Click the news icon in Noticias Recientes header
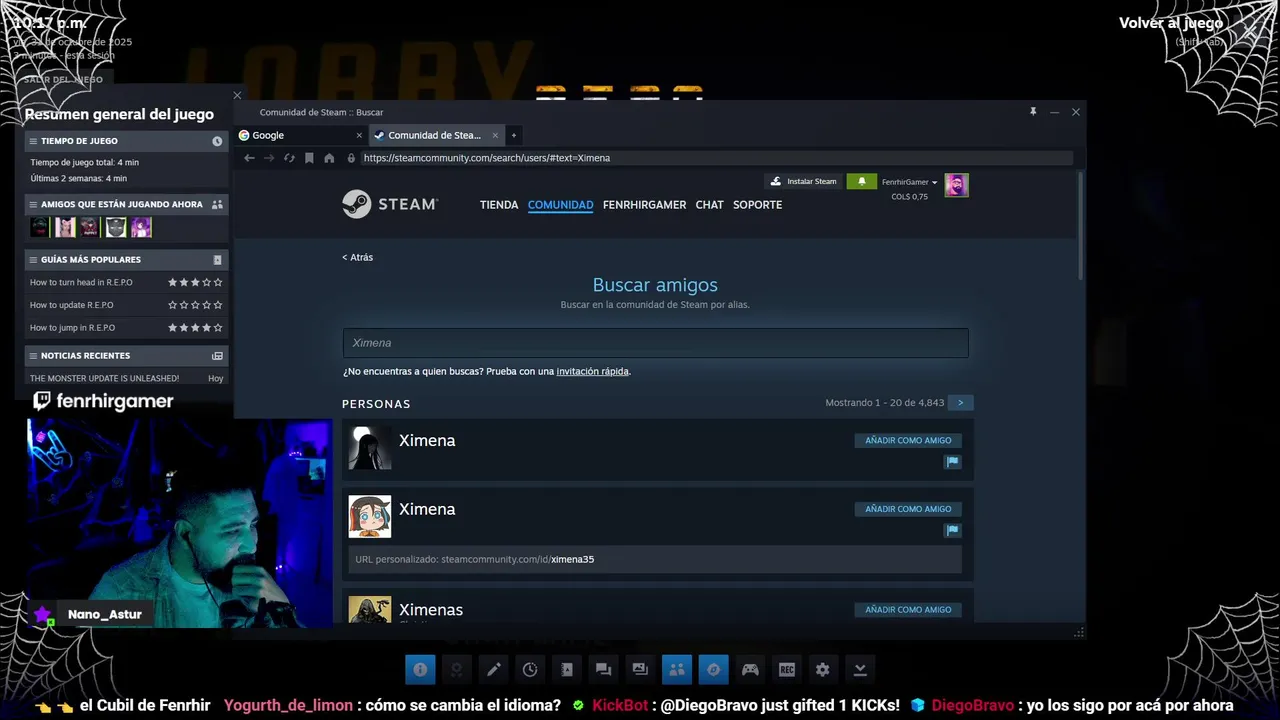The height and width of the screenshot is (720, 1280). [217, 356]
